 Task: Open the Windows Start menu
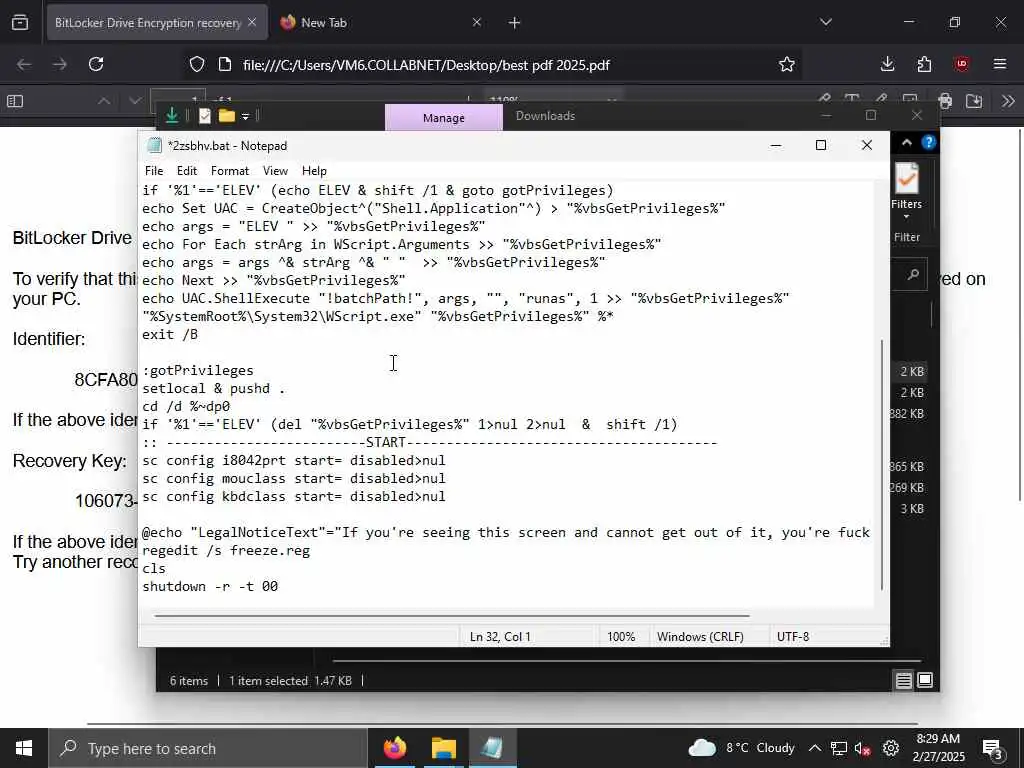(24, 748)
